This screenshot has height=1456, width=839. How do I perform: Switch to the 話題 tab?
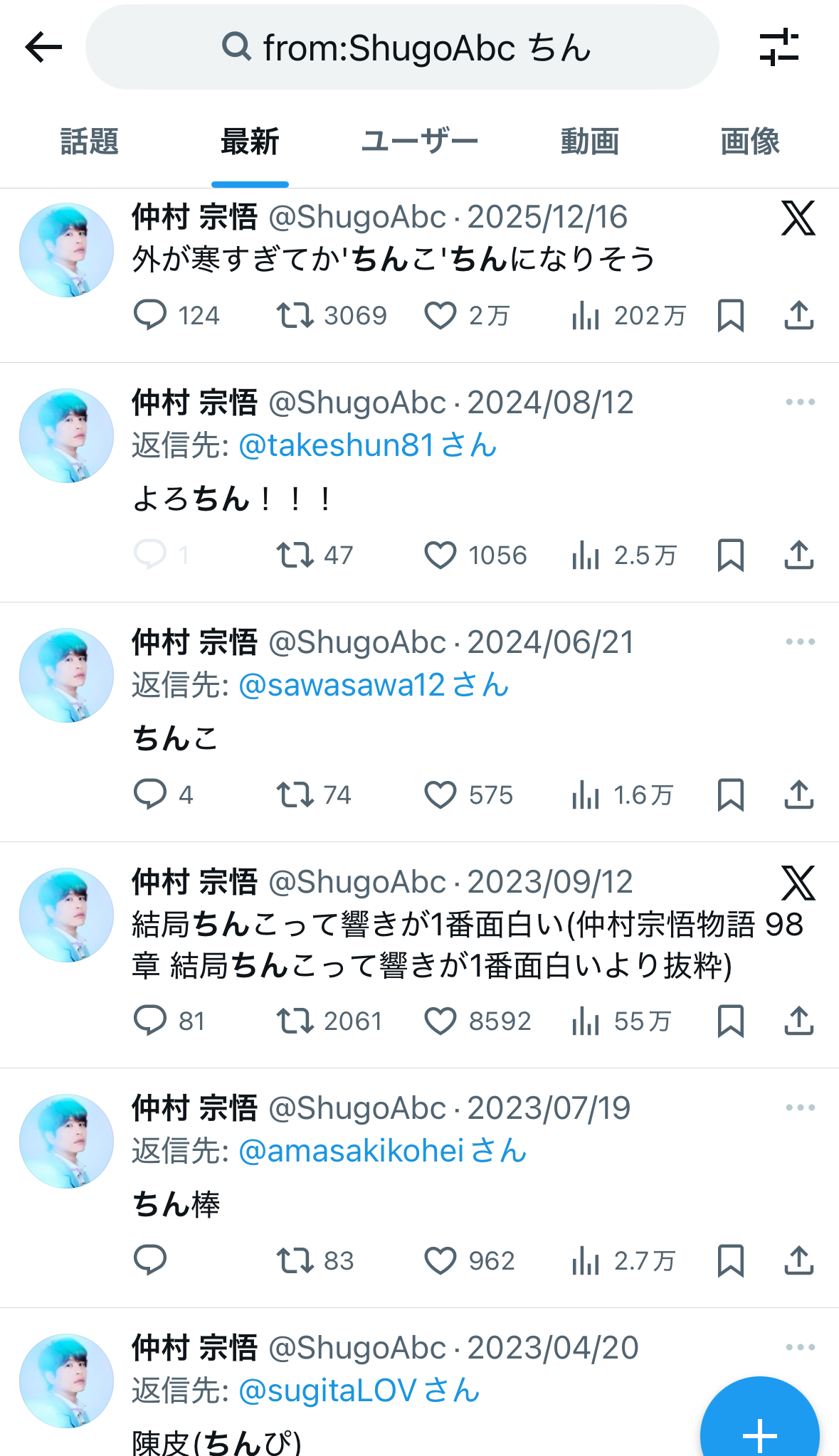point(89,142)
